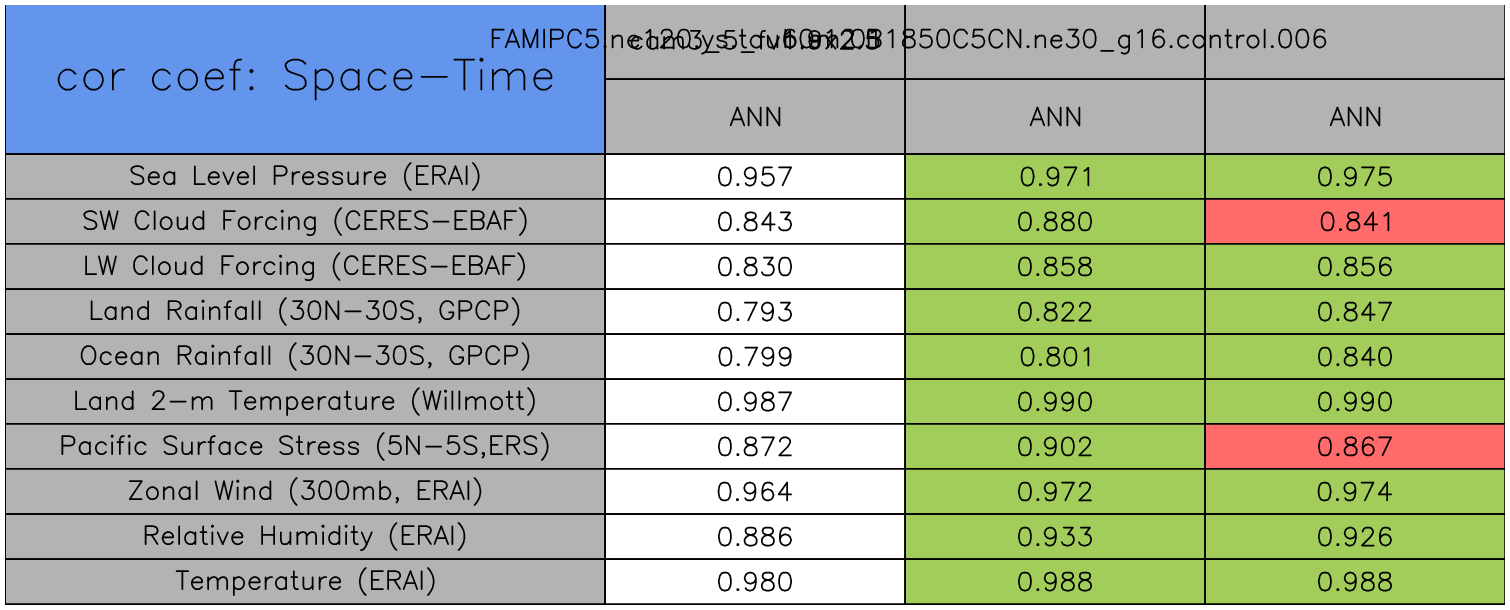Select the LW Cloud Forcing (CERES-EBAF) label

(x=305, y=267)
